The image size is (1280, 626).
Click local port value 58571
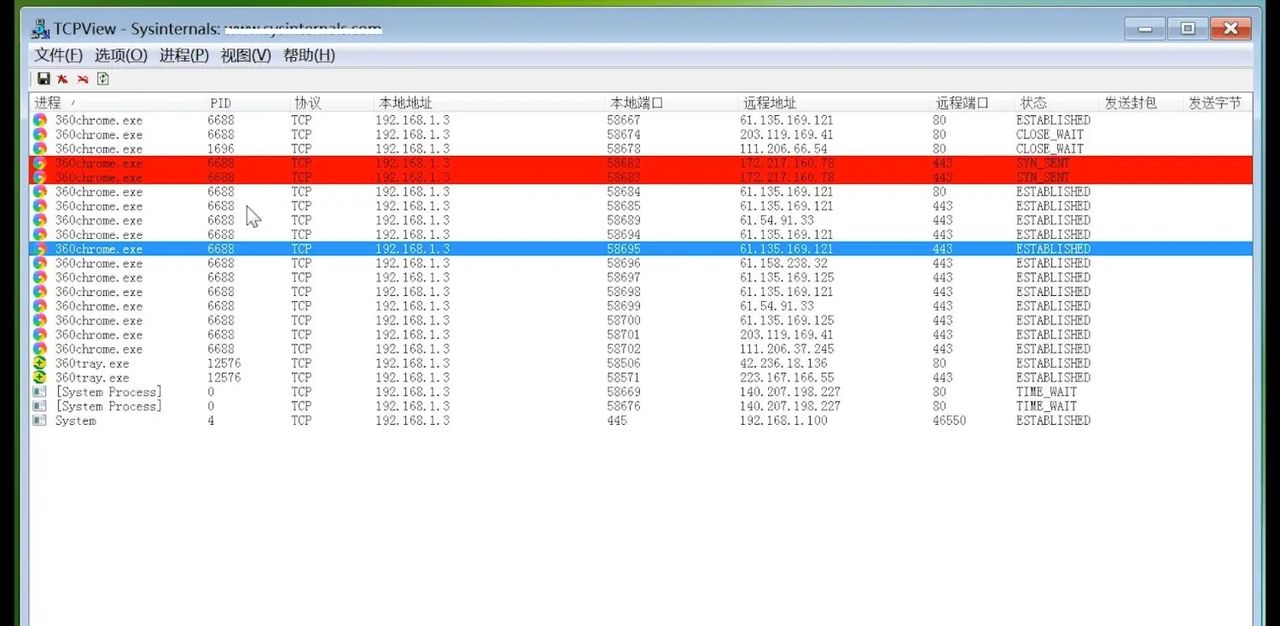tap(623, 378)
